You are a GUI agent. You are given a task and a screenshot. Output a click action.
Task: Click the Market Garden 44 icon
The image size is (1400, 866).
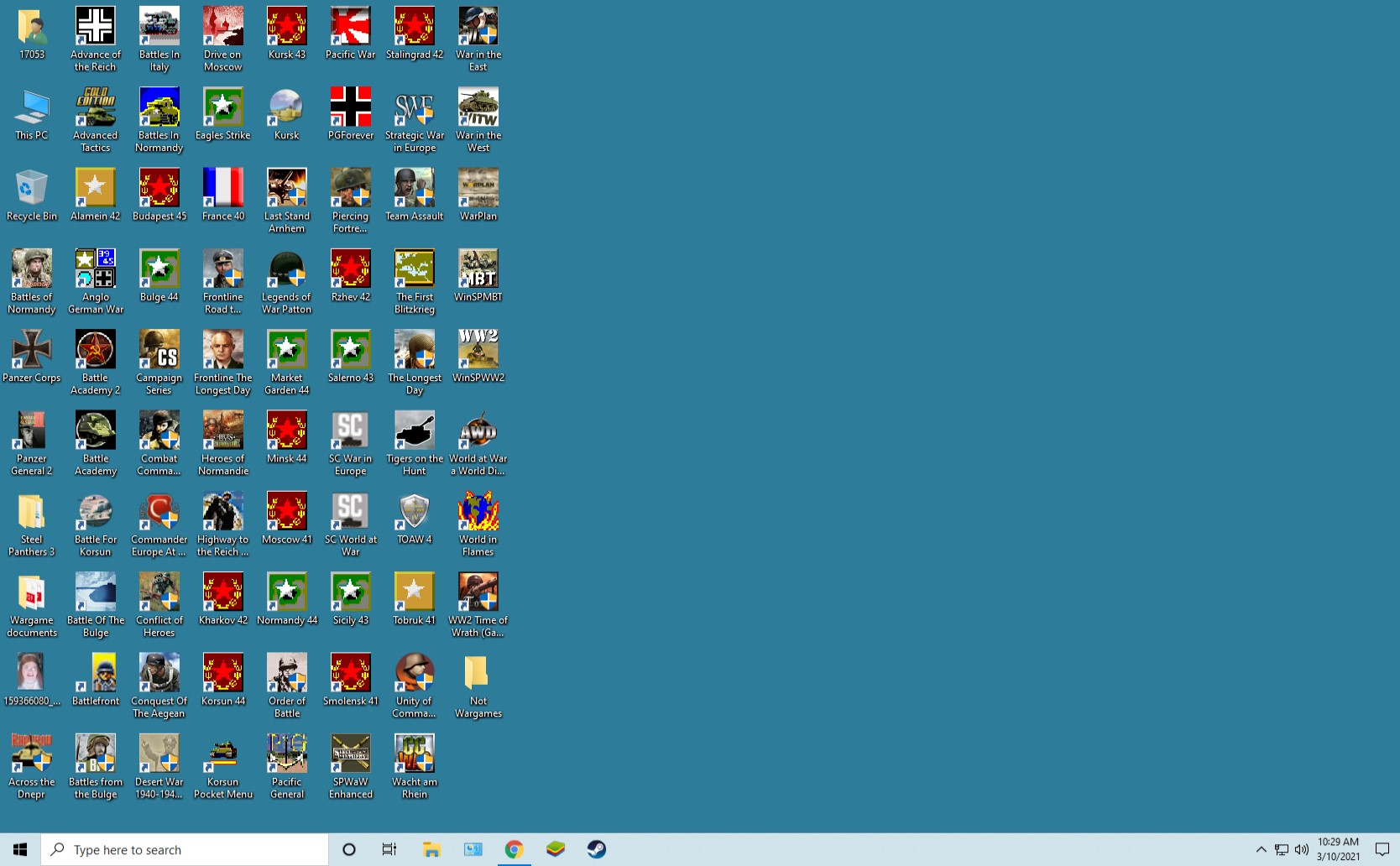click(287, 350)
